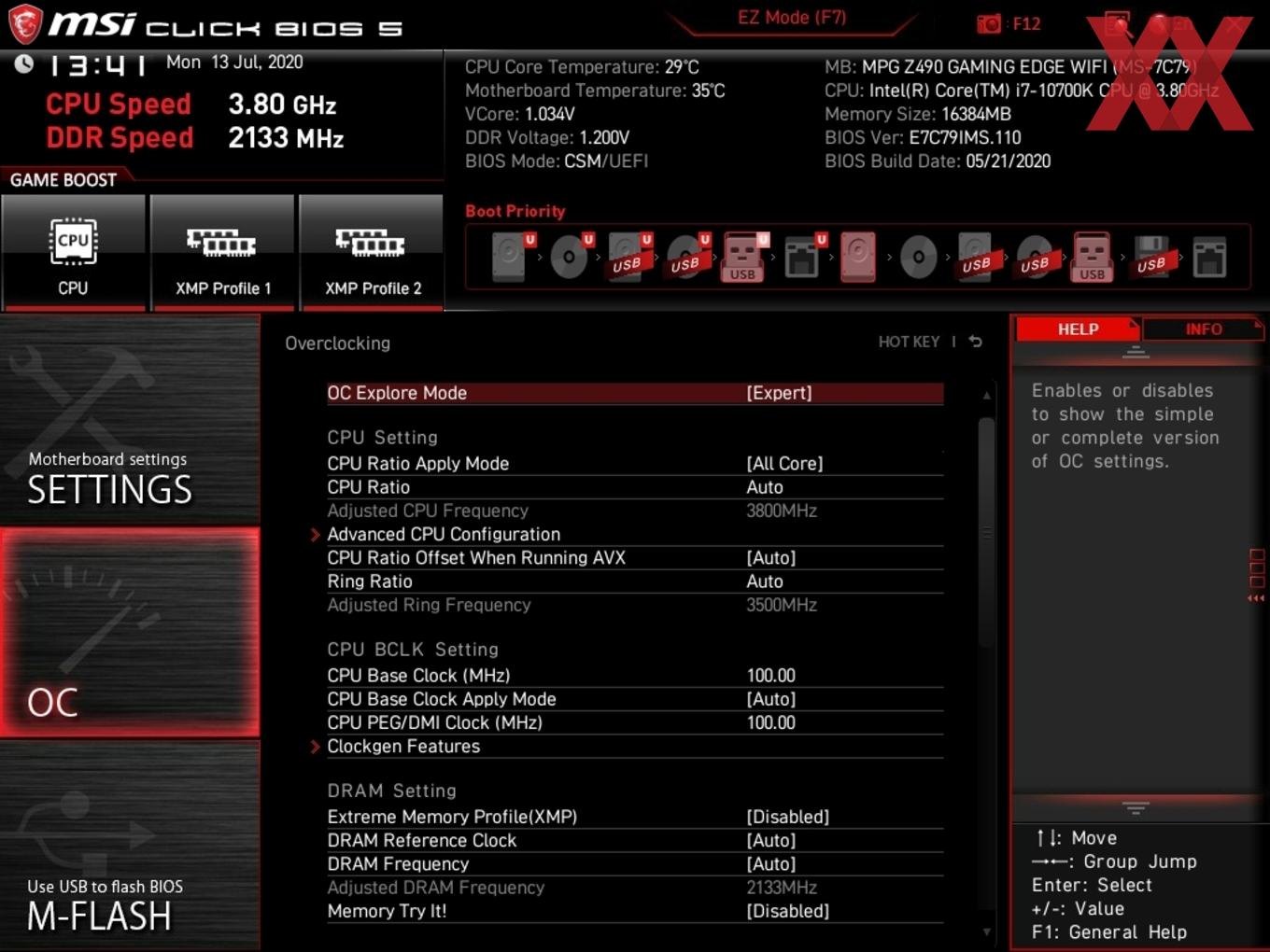The width and height of the screenshot is (1270, 952).
Task: Open Motherboard settings SETTINGS section
Action: (130, 420)
